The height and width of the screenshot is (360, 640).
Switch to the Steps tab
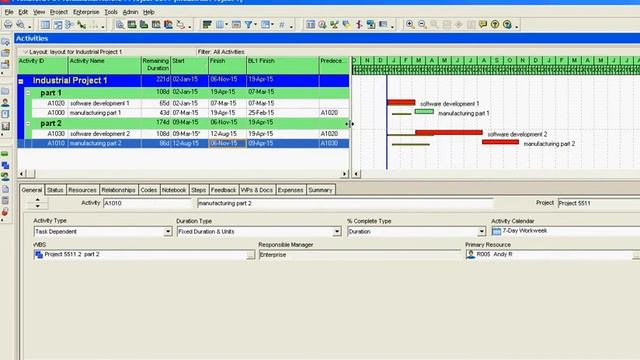[x=199, y=190]
